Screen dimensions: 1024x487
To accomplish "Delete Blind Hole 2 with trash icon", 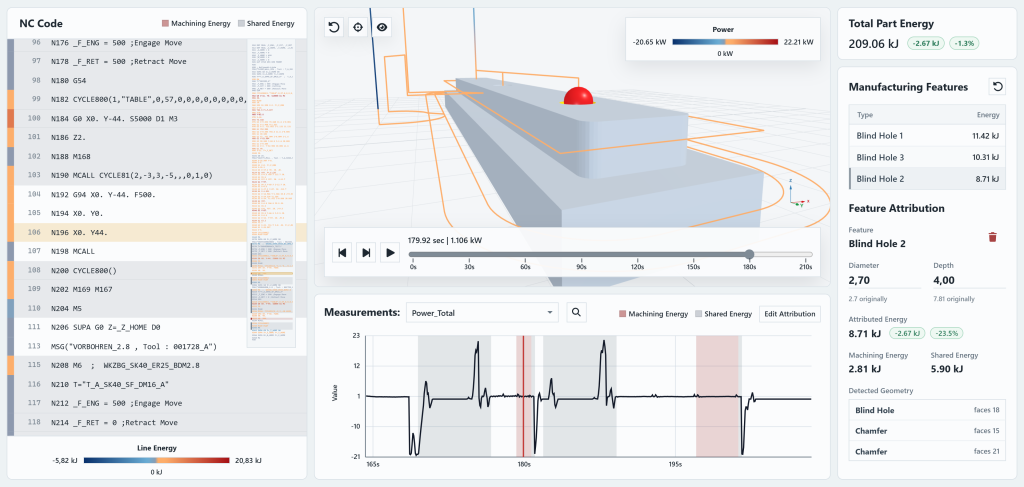I will [993, 237].
